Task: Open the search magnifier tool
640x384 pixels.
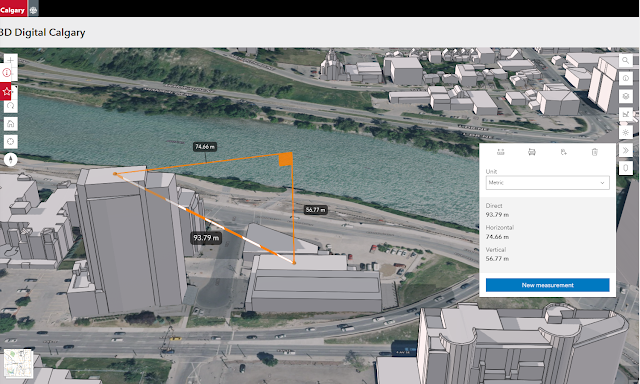Action: [626, 60]
